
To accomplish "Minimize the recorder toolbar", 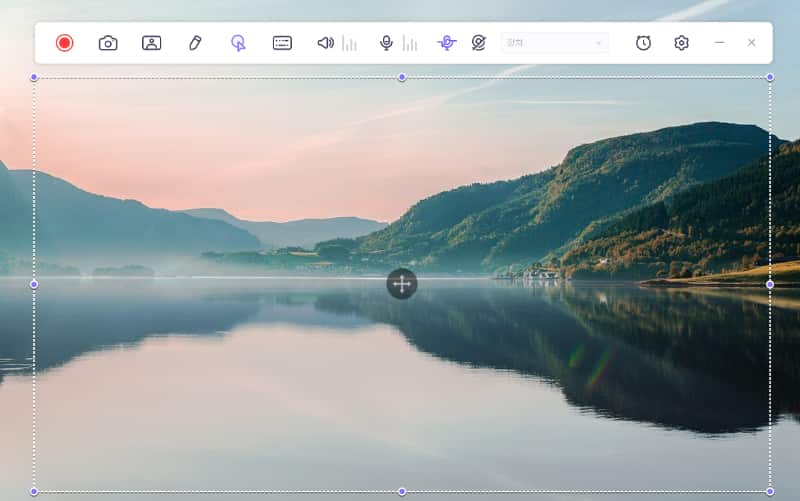I will pos(719,43).
